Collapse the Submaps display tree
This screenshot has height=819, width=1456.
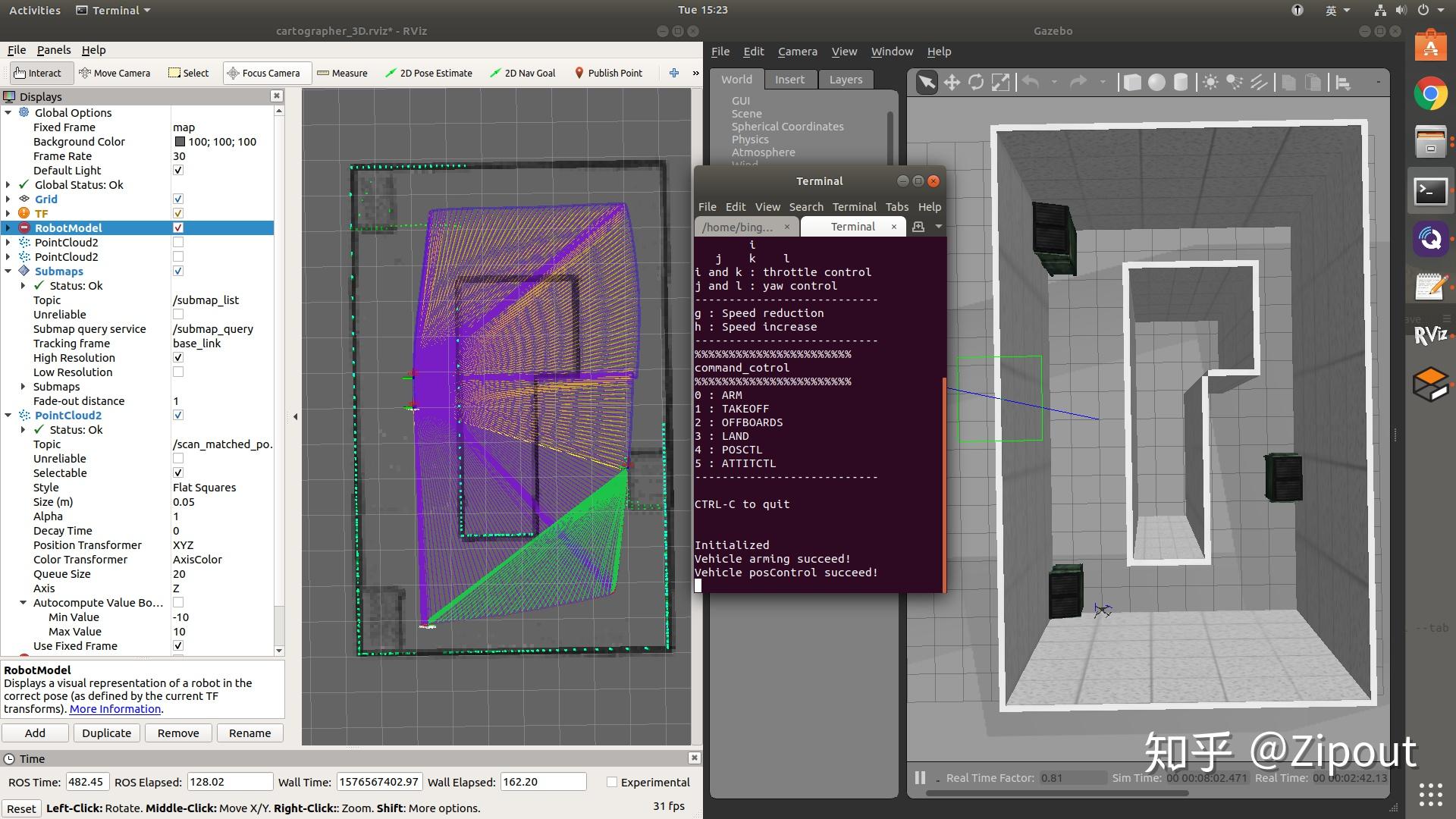(x=8, y=271)
